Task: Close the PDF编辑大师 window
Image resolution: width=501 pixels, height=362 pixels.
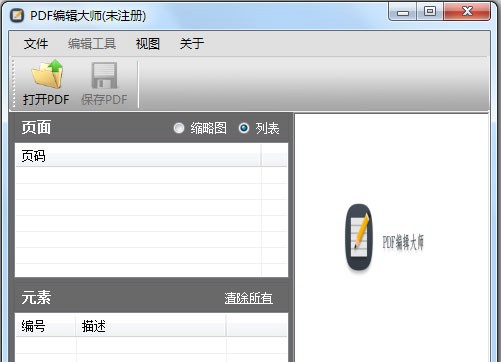Action: coord(467,12)
